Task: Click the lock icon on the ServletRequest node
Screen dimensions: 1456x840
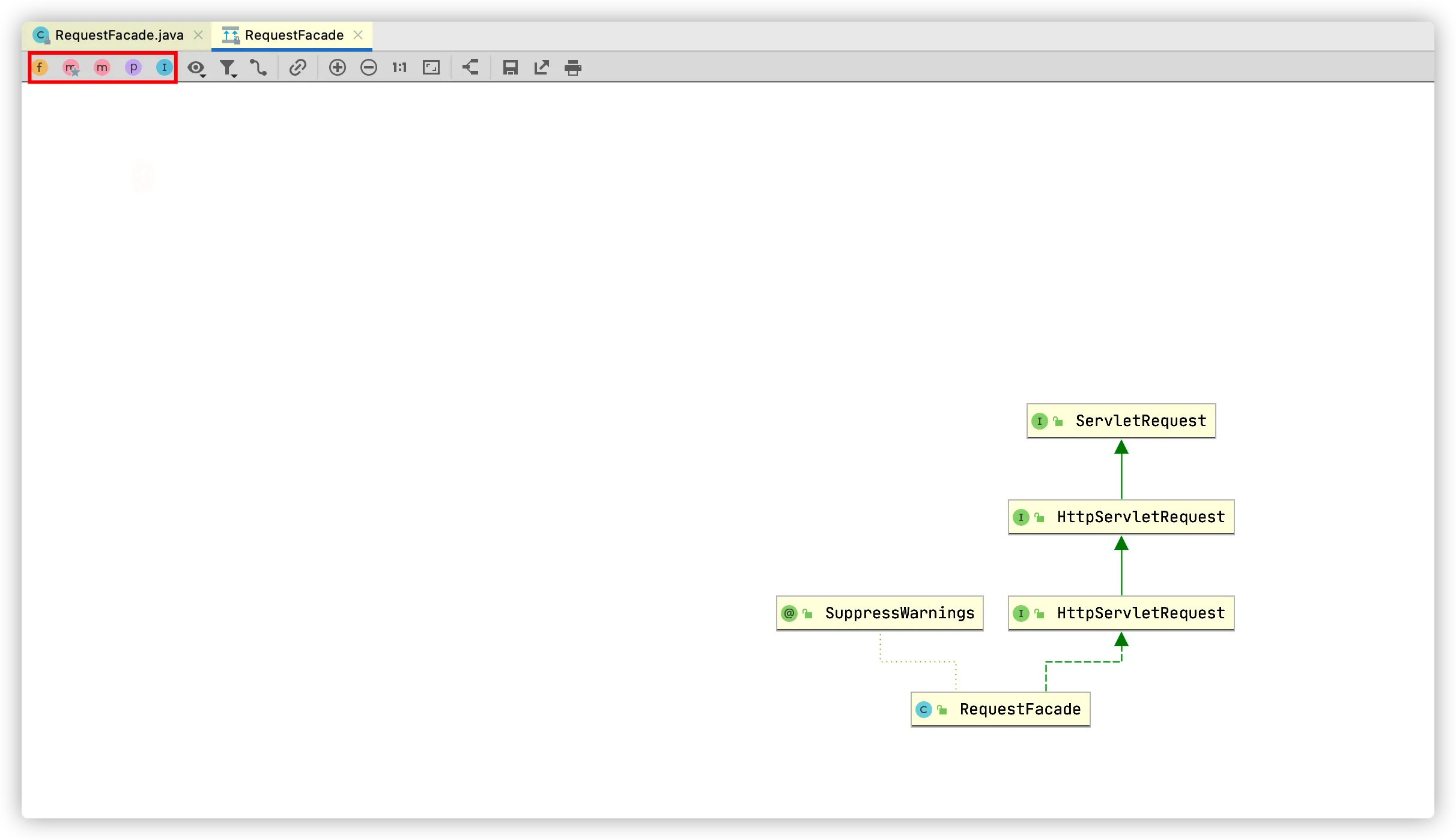Action: (x=1058, y=421)
